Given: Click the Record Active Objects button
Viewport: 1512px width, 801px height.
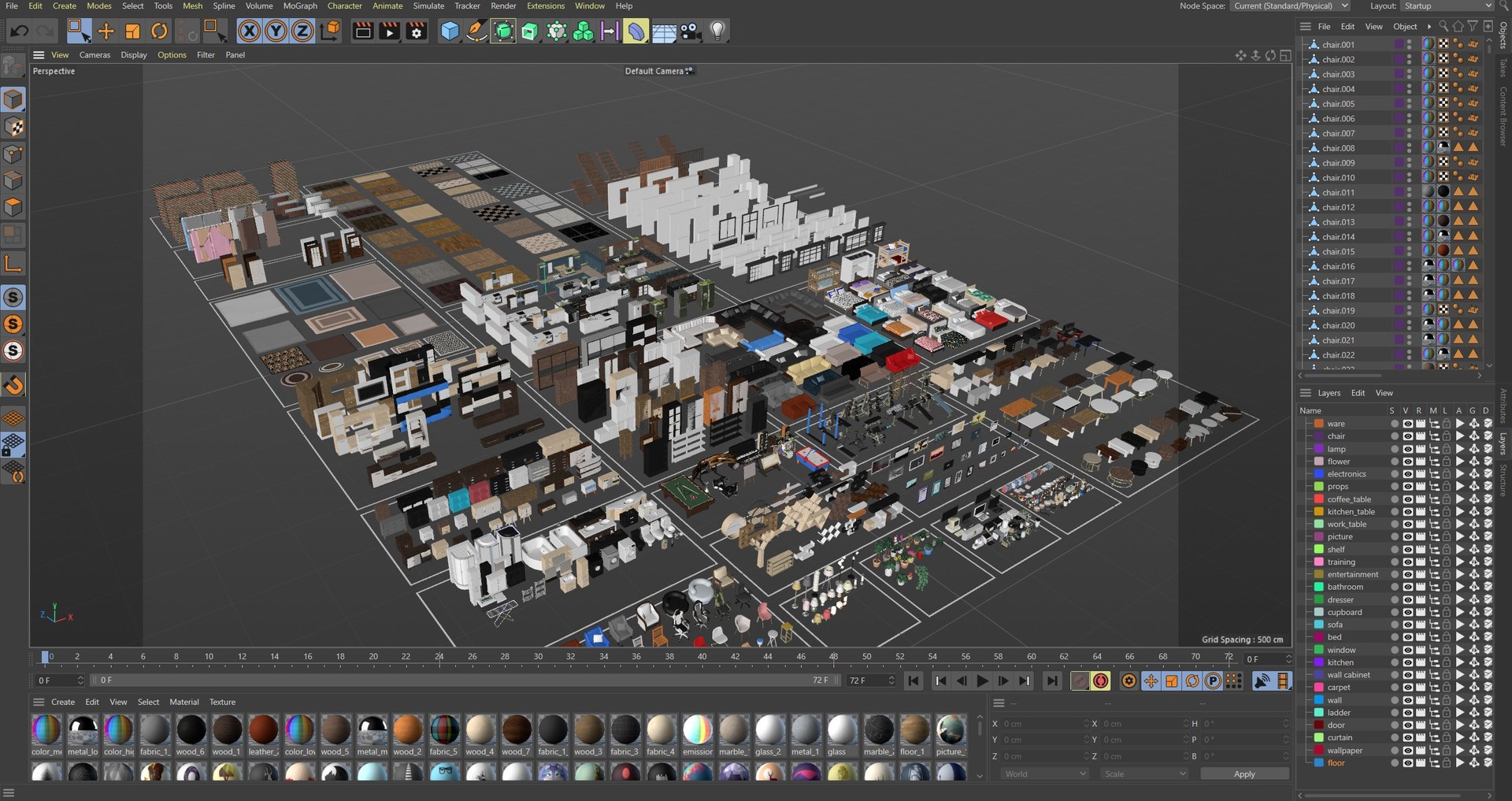Looking at the screenshot, I should click(1080, 681).
